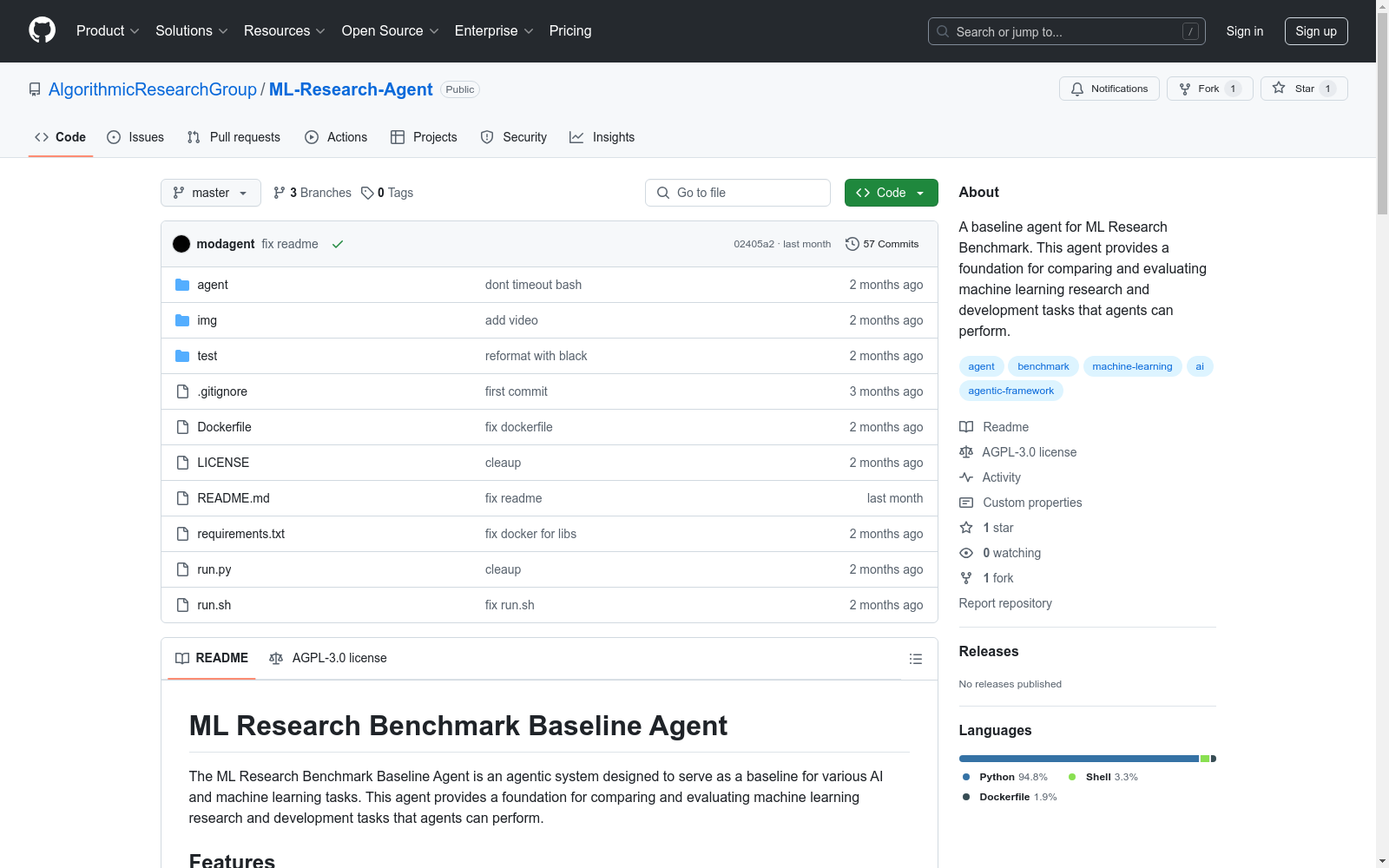This screenshot has width=1389, height=868.
Task: Click the test folder icon
Action: click(x=182, y=356)
